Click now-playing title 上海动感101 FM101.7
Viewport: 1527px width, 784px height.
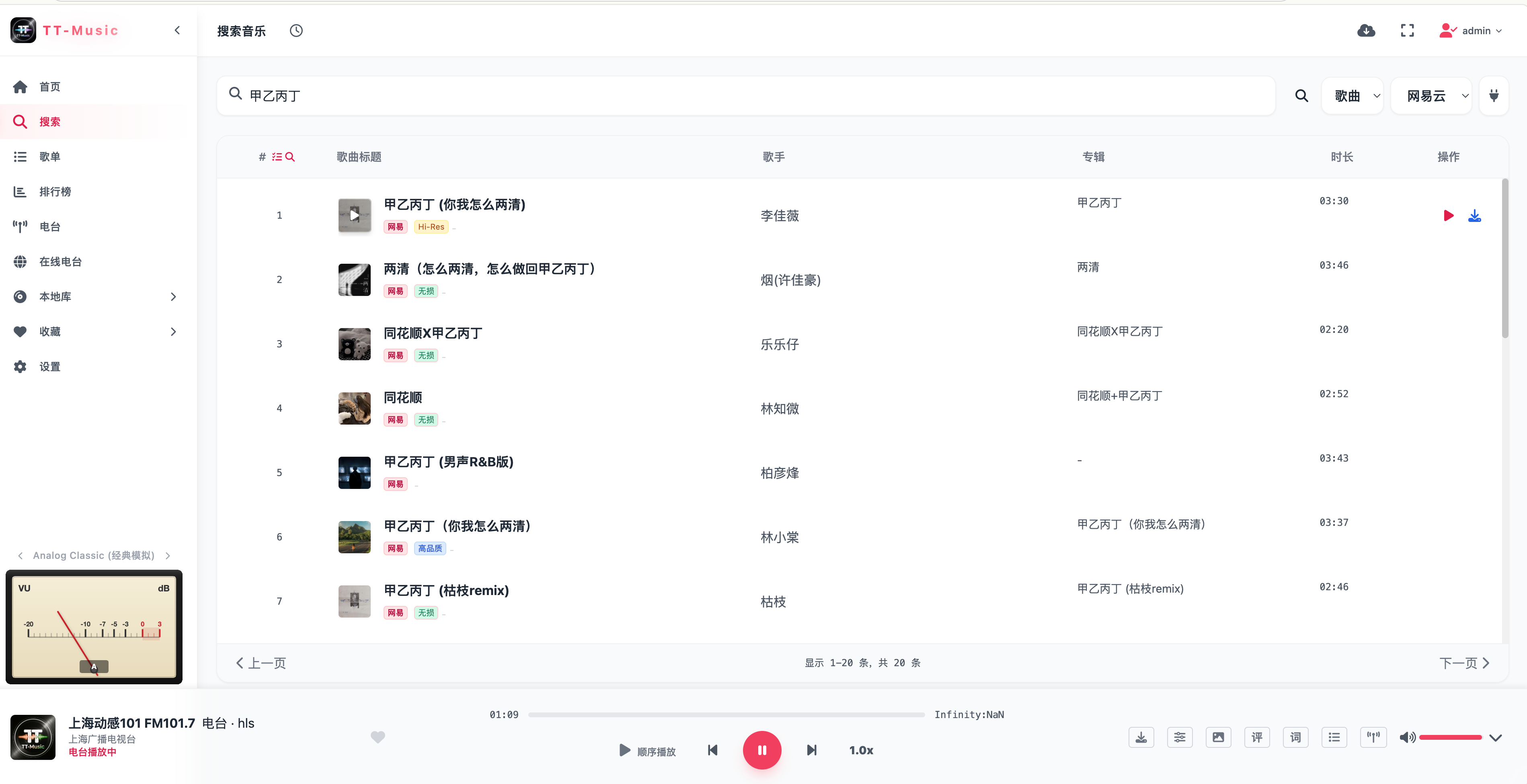point(131,723)
